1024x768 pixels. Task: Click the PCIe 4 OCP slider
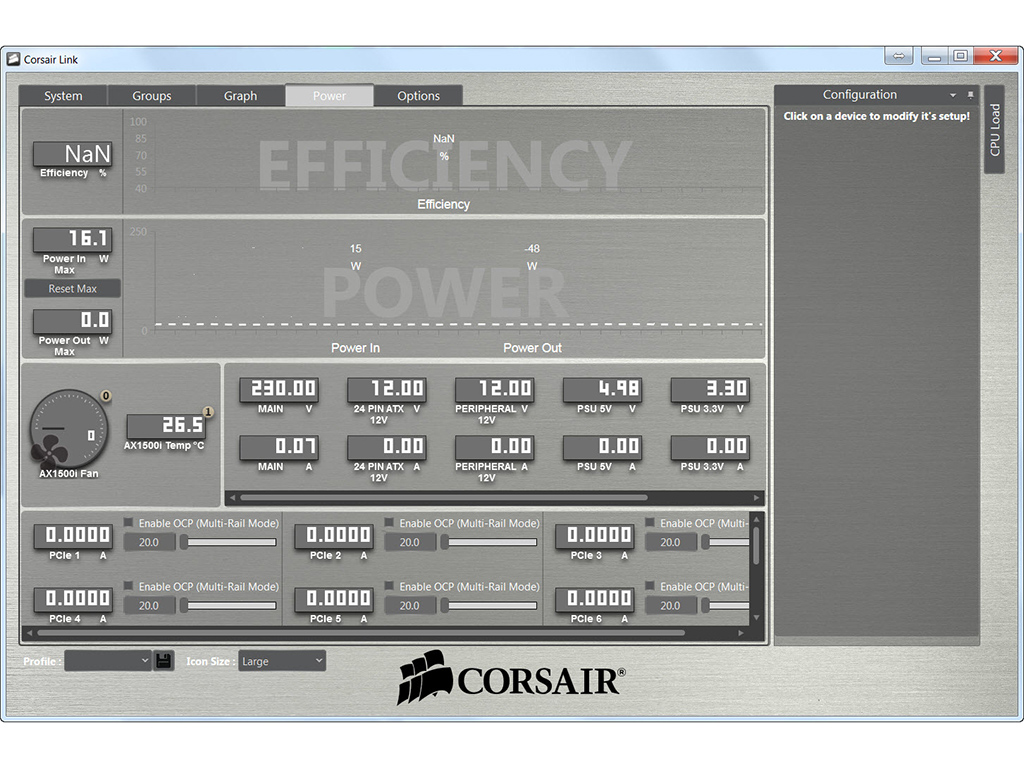tap(229, 605)
